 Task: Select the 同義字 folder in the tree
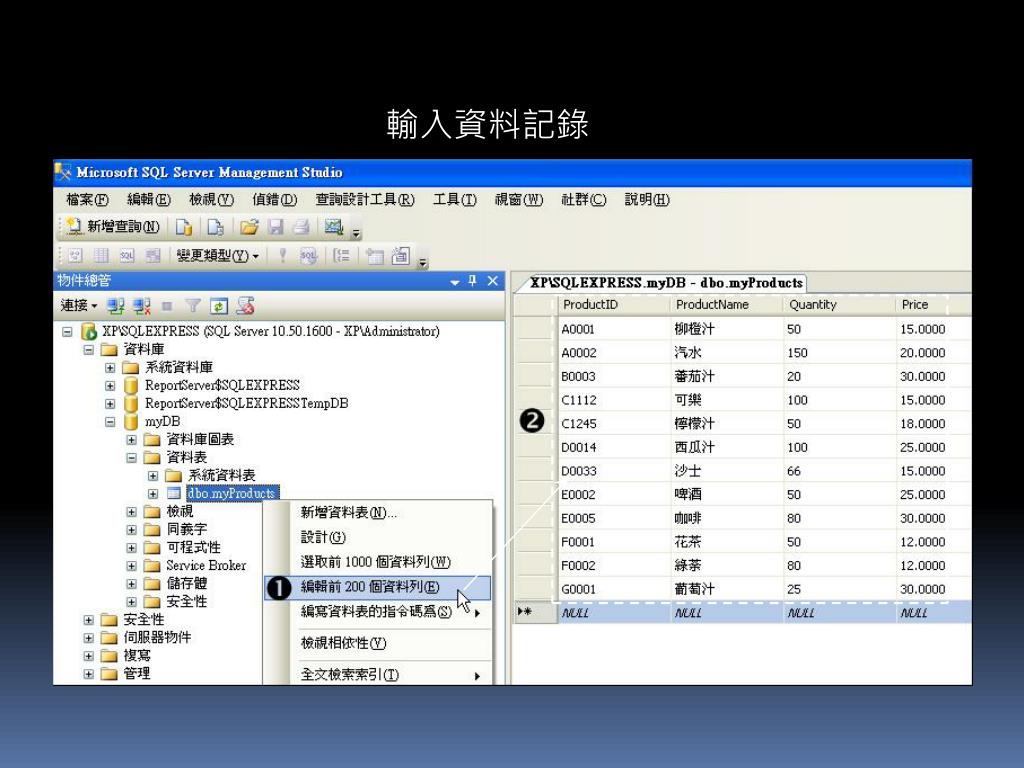click(187, 530)
